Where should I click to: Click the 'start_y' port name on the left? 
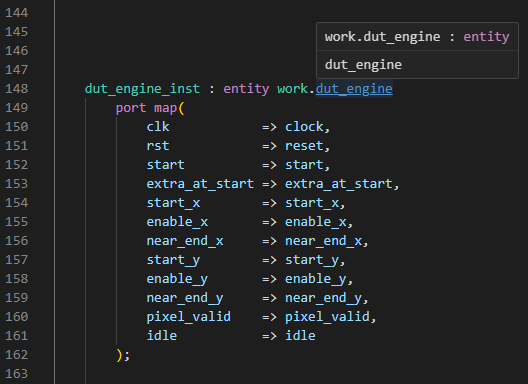click(x=173, y=260)
